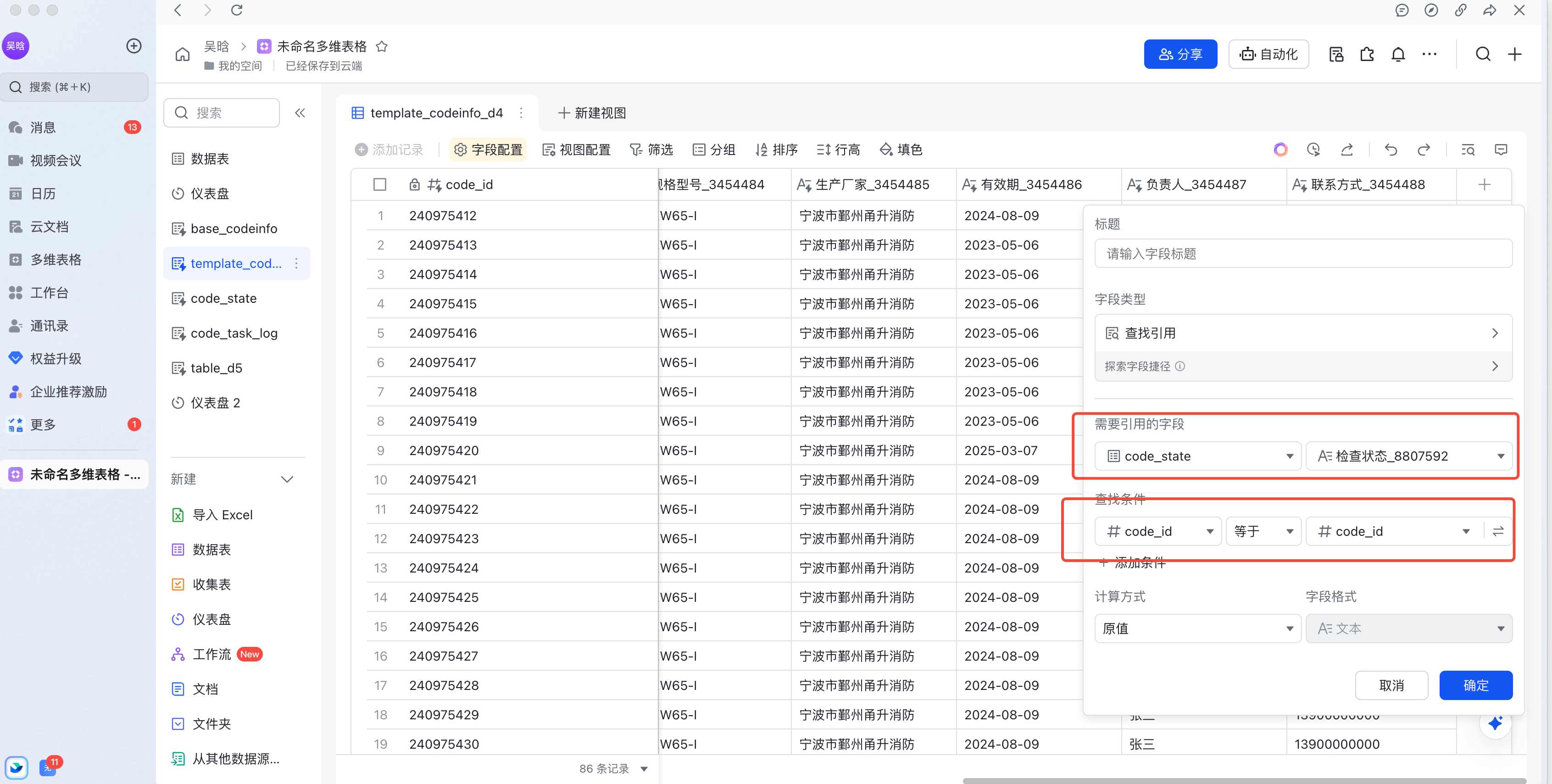Open 填色 color fill option
Screen dimensions: 1552x784
click(901, 150)
